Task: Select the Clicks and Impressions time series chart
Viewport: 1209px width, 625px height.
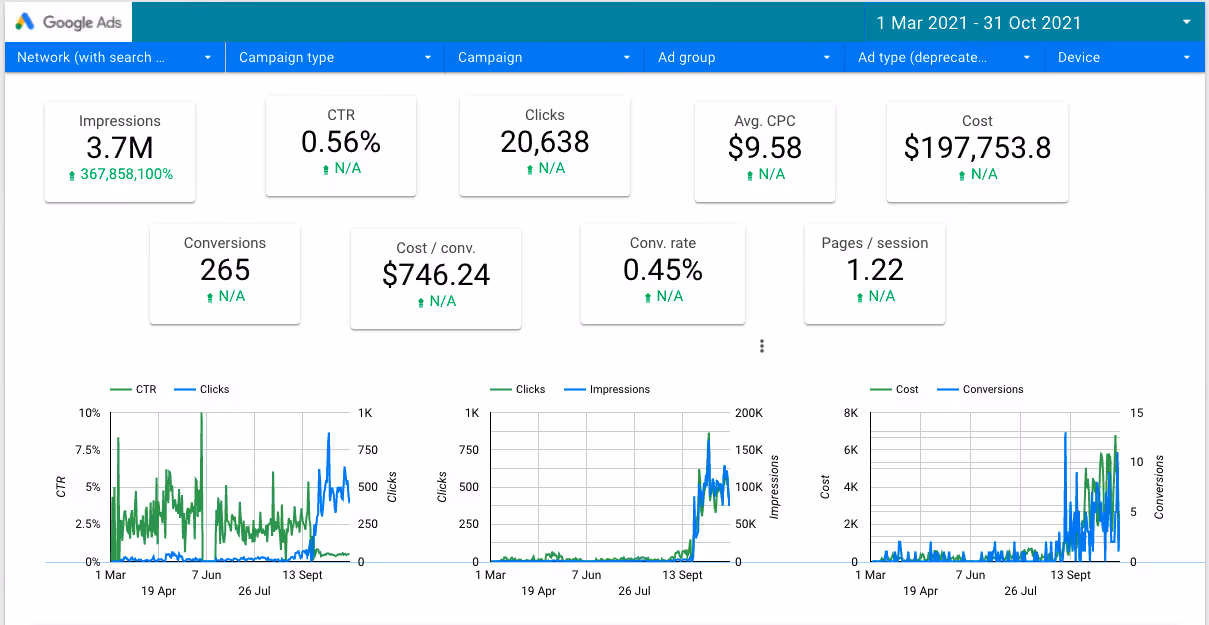Action: [610, 490]
